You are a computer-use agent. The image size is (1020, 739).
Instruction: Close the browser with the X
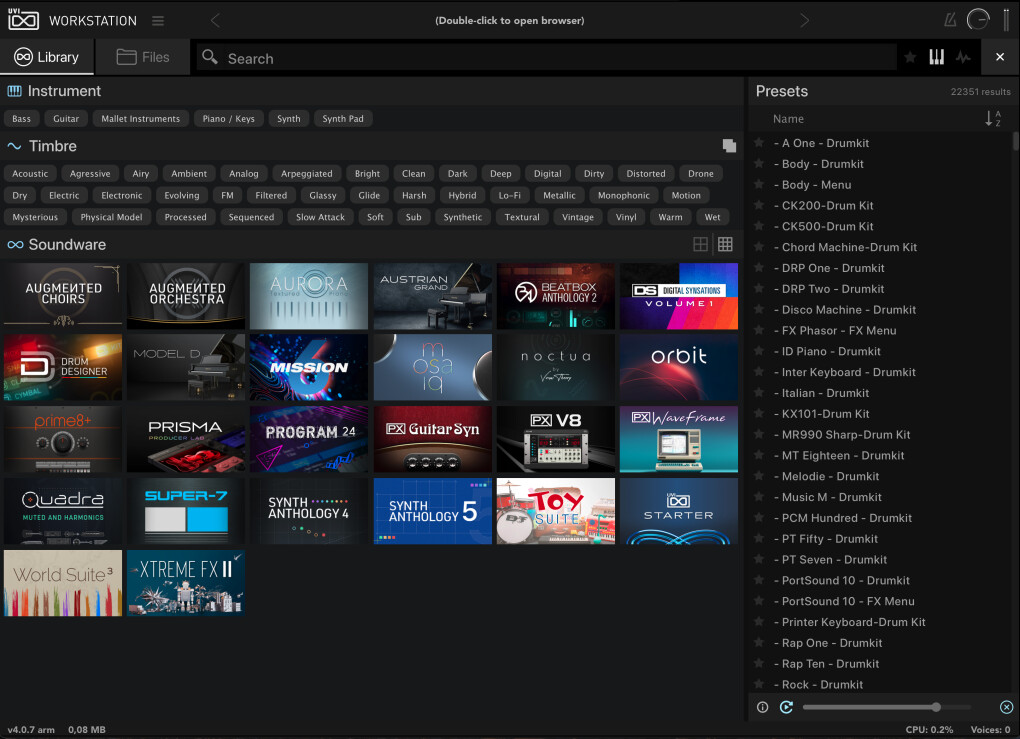pos(1000,57)
